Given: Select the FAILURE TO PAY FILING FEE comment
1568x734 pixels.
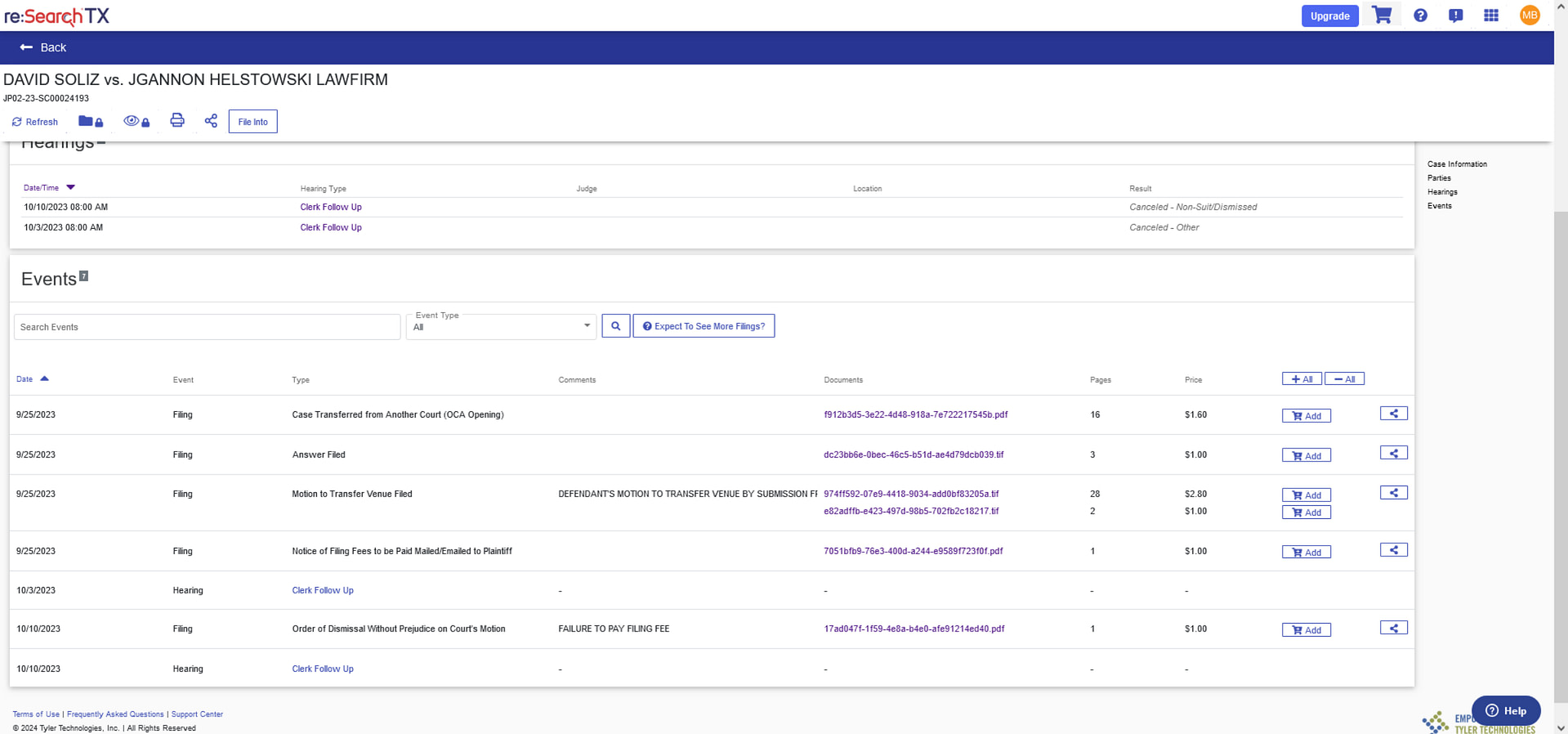Looking at the screenshot, I should coord(614,629).
